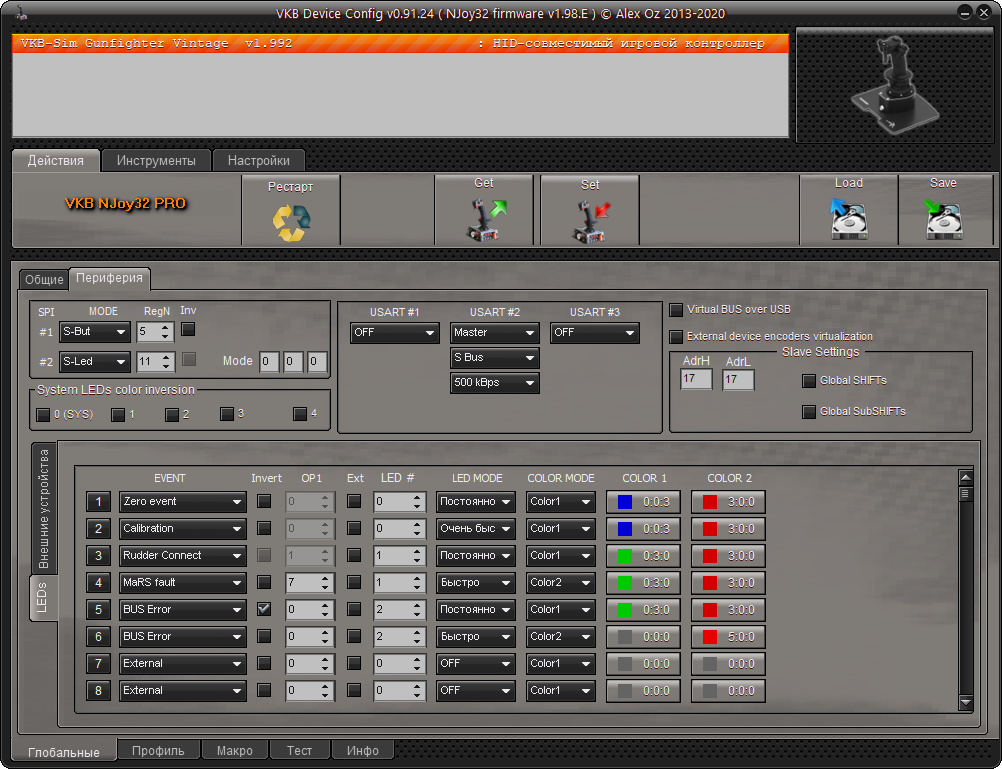Toggle Global SHIFTs checkbox
The image size is (1002, 769).
tap(809, 381)
